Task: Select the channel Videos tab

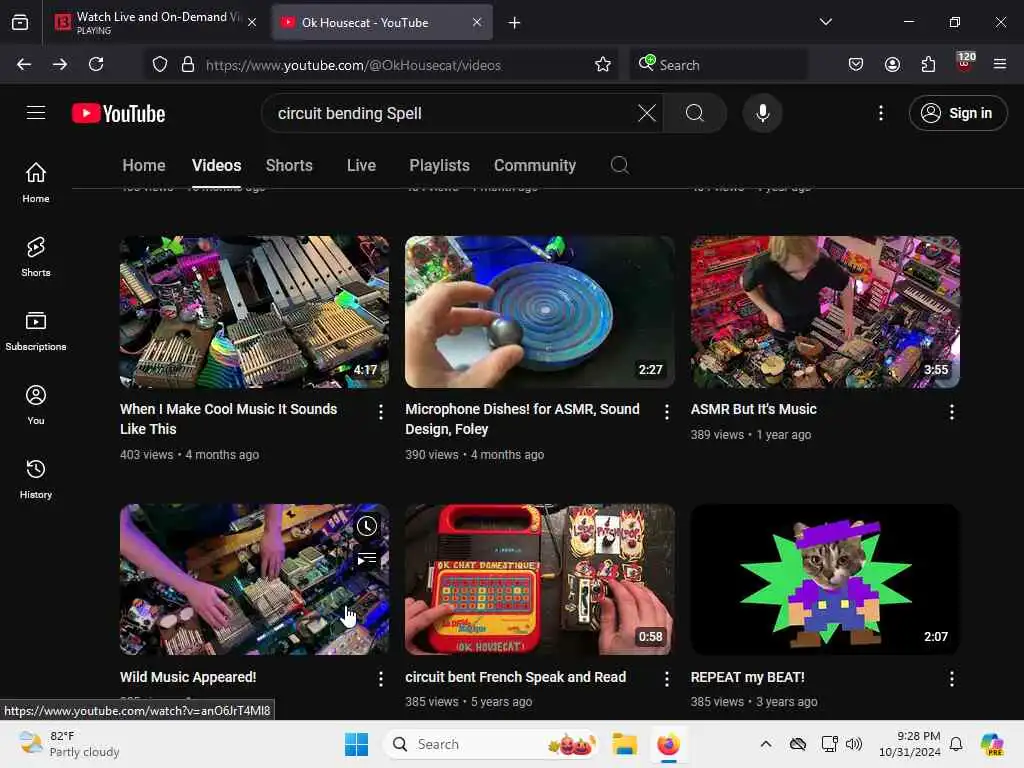Action: pos(216,165)
